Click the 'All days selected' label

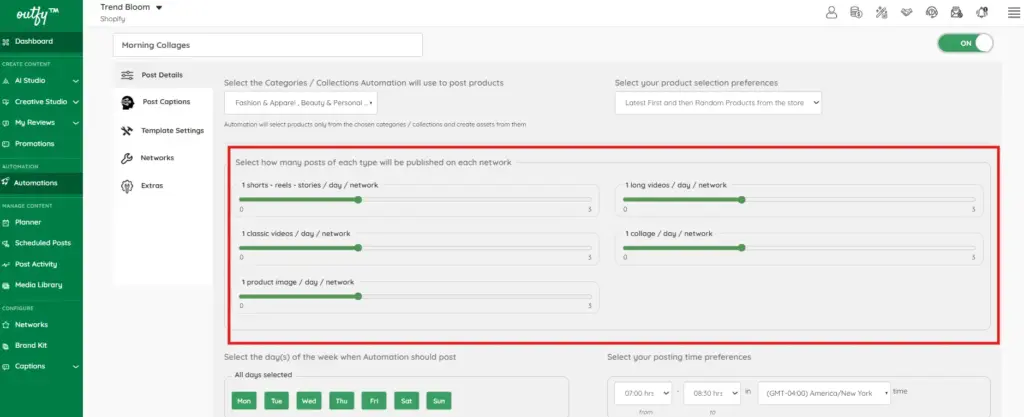263,375
